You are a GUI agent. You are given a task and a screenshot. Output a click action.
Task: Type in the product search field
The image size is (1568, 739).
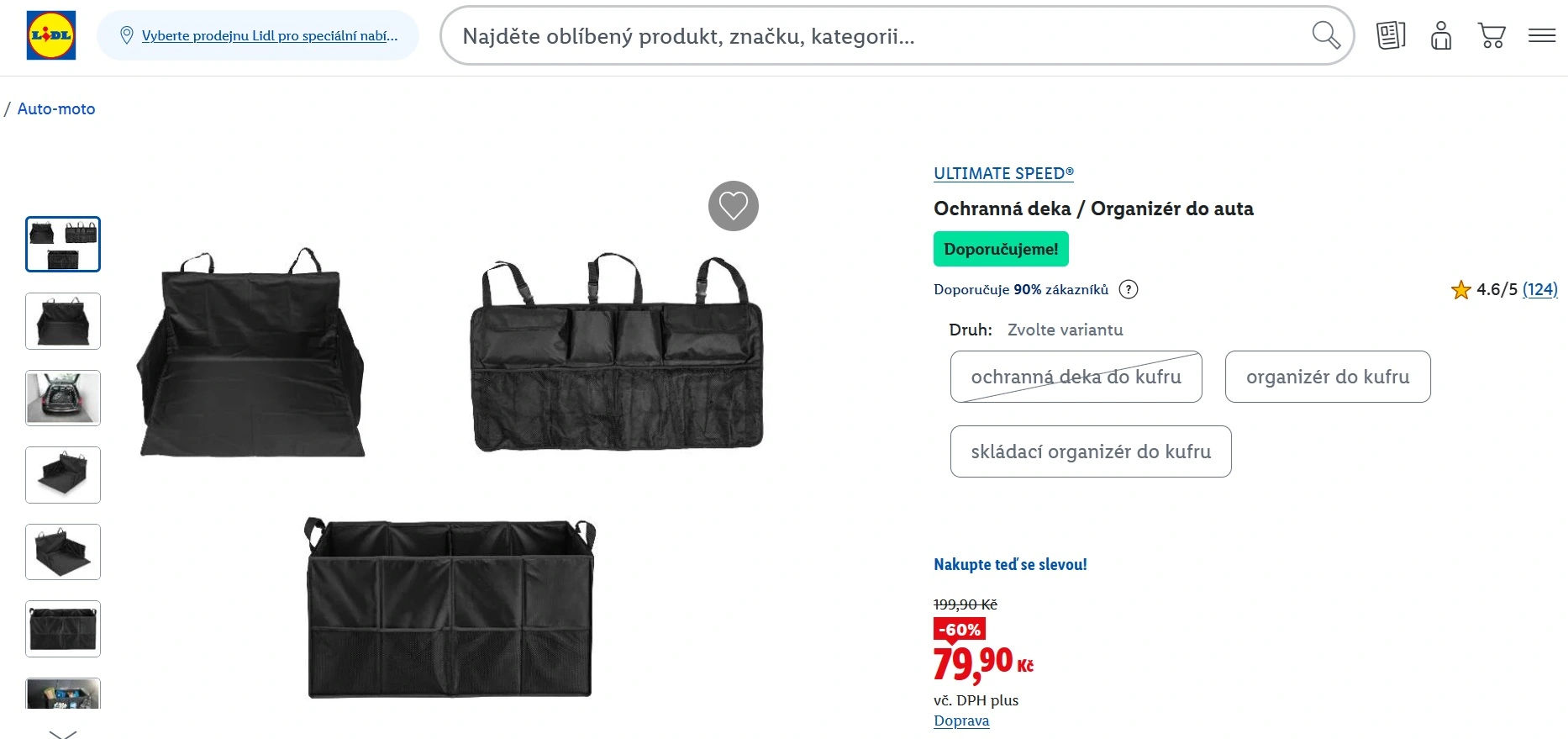[x=874, y=36]
